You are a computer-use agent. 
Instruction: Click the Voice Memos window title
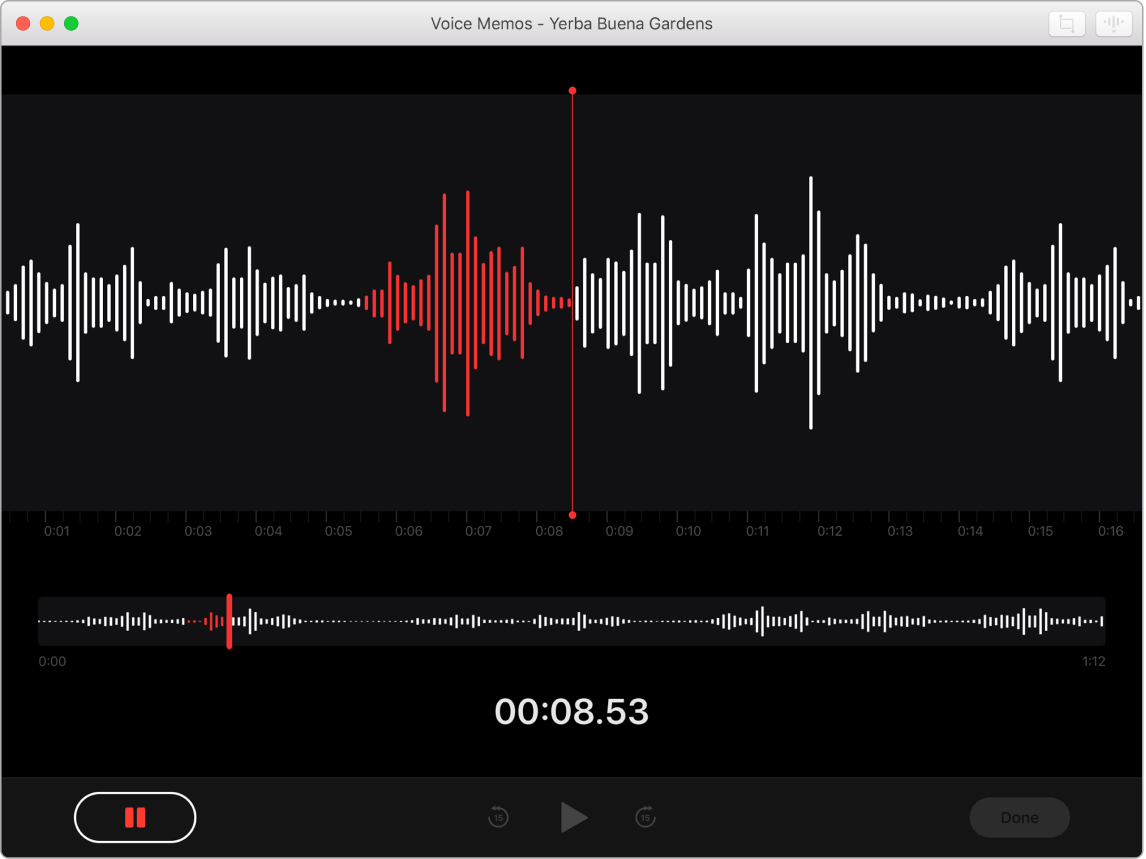571,23
